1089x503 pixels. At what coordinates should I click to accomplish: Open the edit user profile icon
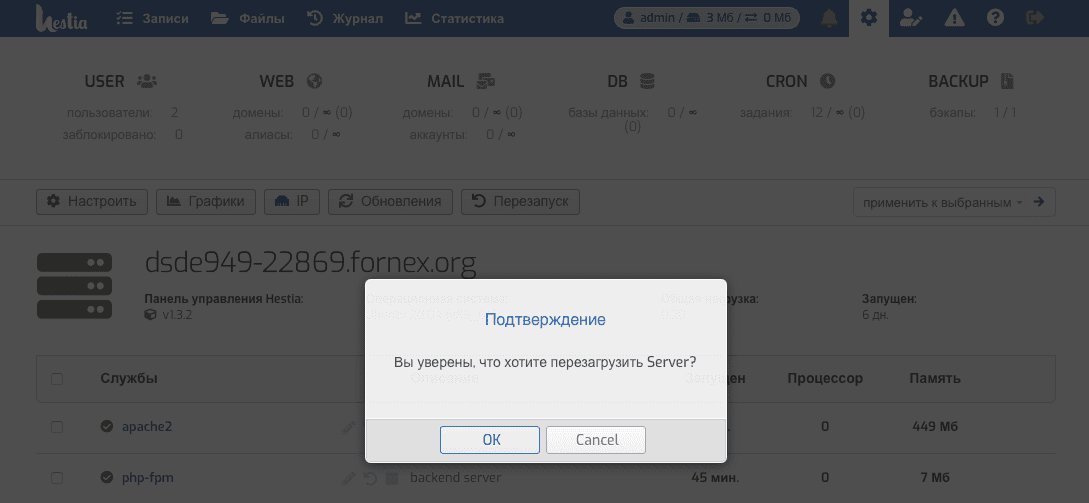911,19
